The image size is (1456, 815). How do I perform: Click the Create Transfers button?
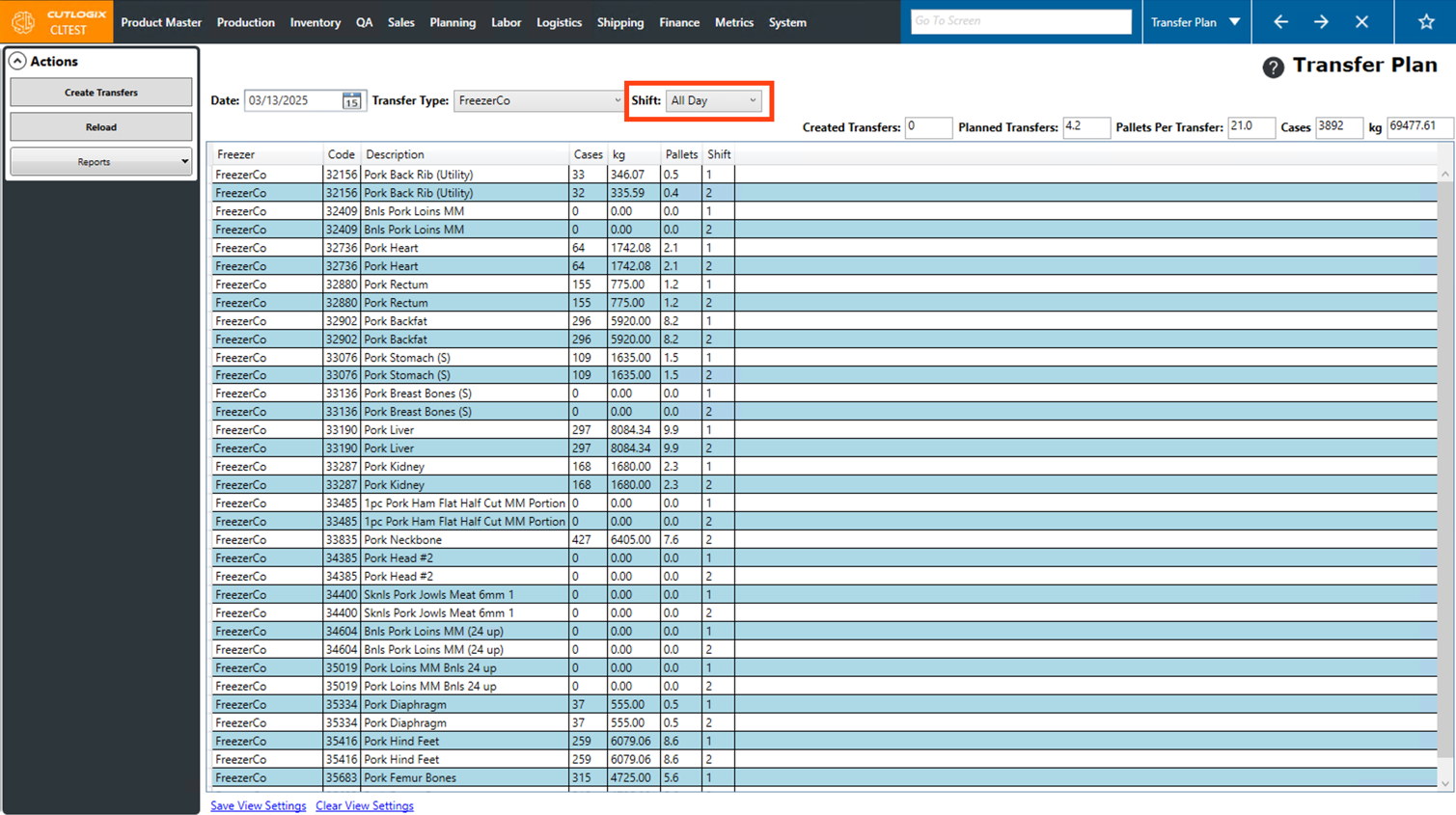pos(100,93)
